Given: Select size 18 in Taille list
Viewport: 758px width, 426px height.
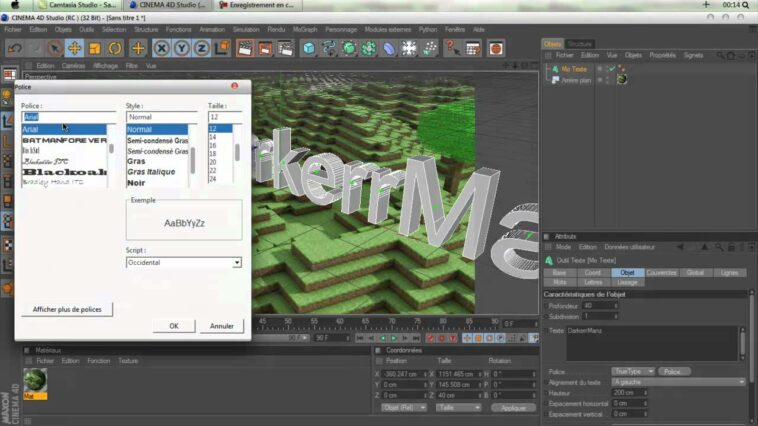Looking at the screenshot, I should click(213, 154).
